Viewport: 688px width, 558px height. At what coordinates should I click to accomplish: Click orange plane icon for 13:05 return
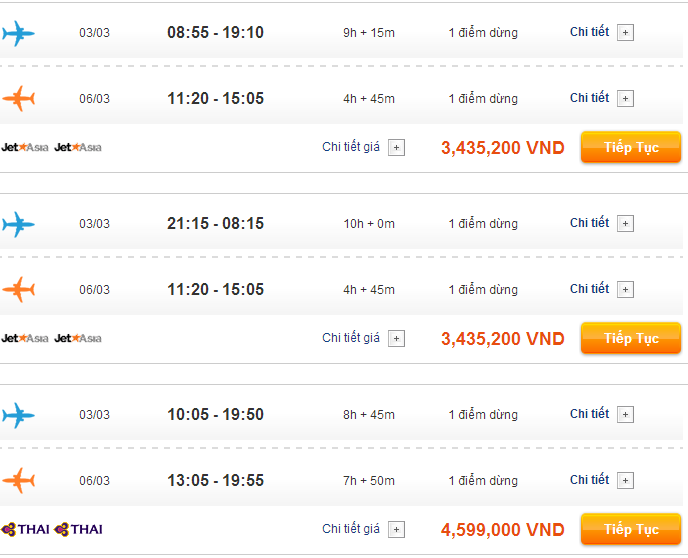18,480
